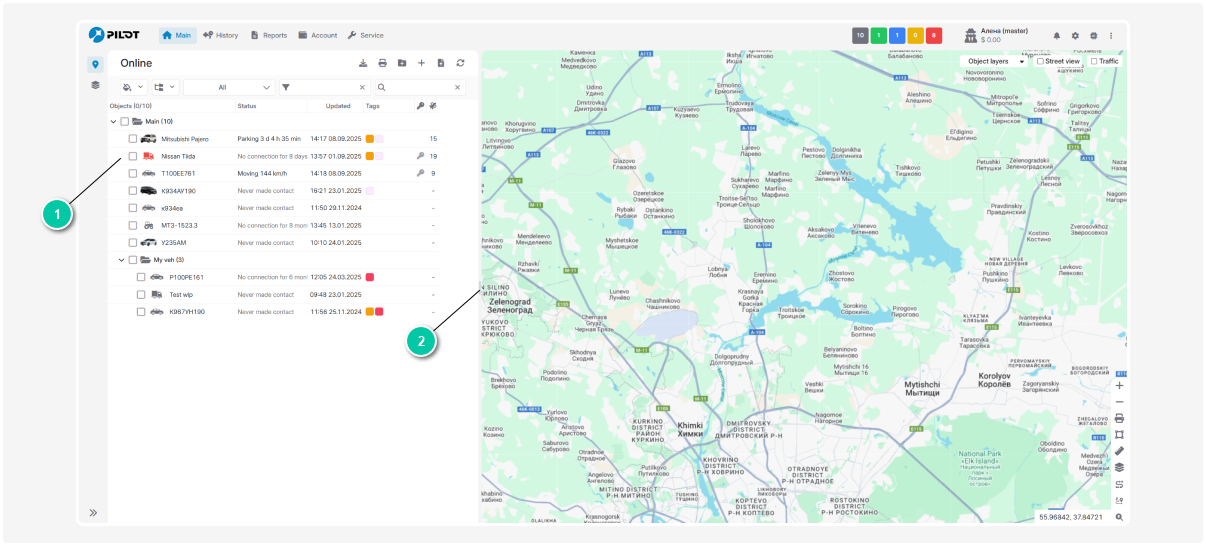
Task: Click the object search input field
Action: coord(418,87)
